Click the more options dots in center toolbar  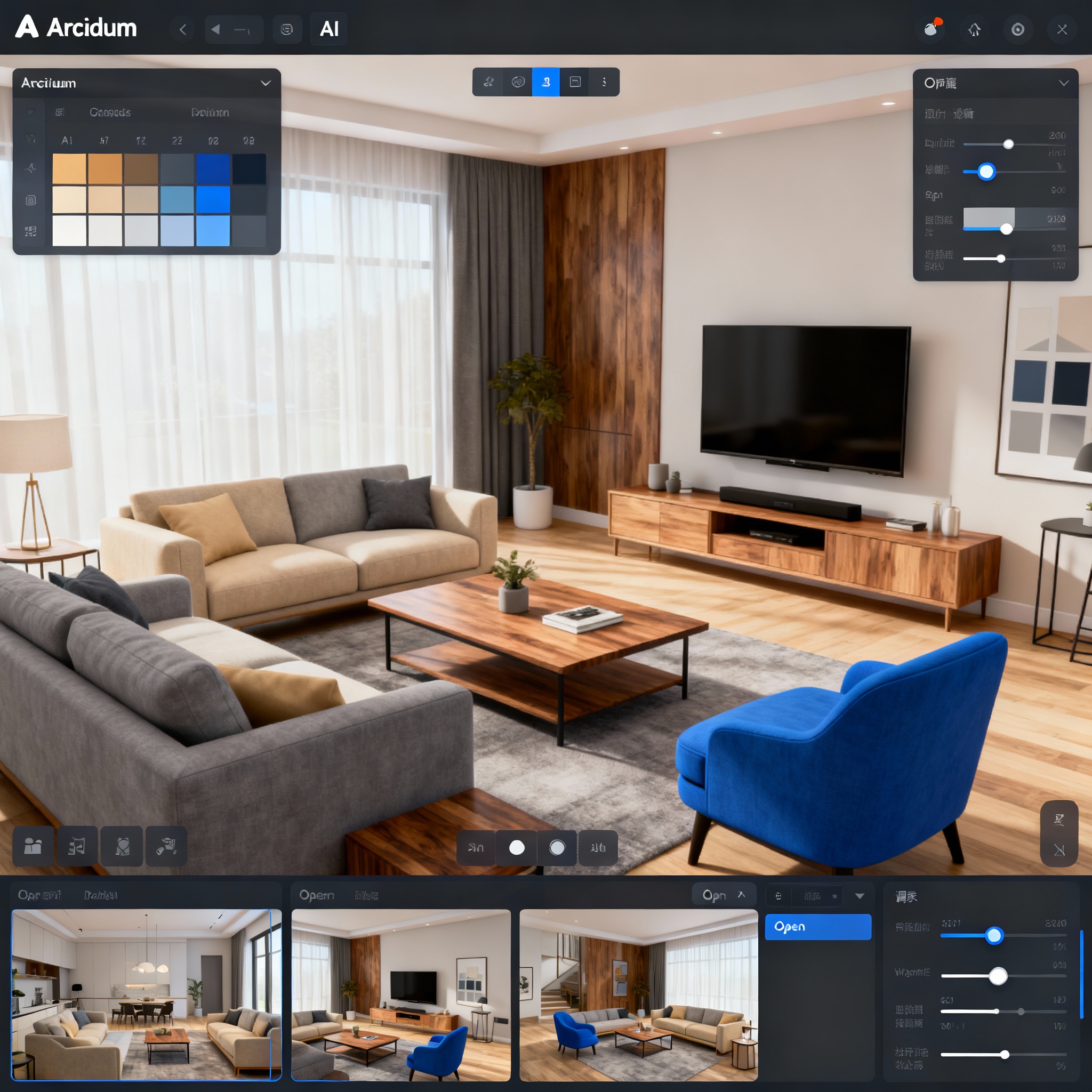pyautogui.click(x=604, y=82)
